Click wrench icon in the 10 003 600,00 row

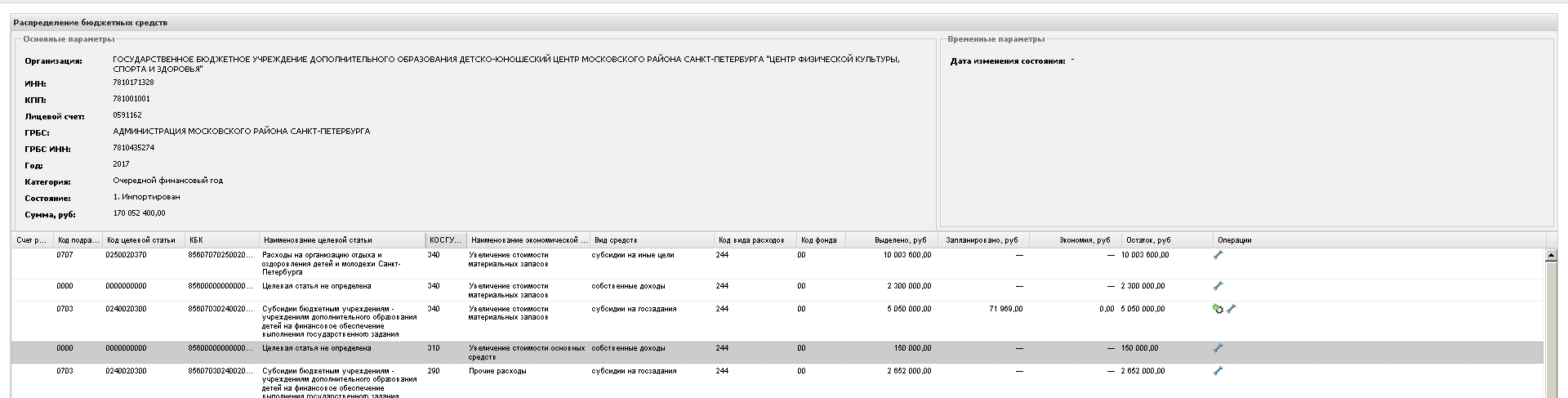click(x=1218, y=255)
